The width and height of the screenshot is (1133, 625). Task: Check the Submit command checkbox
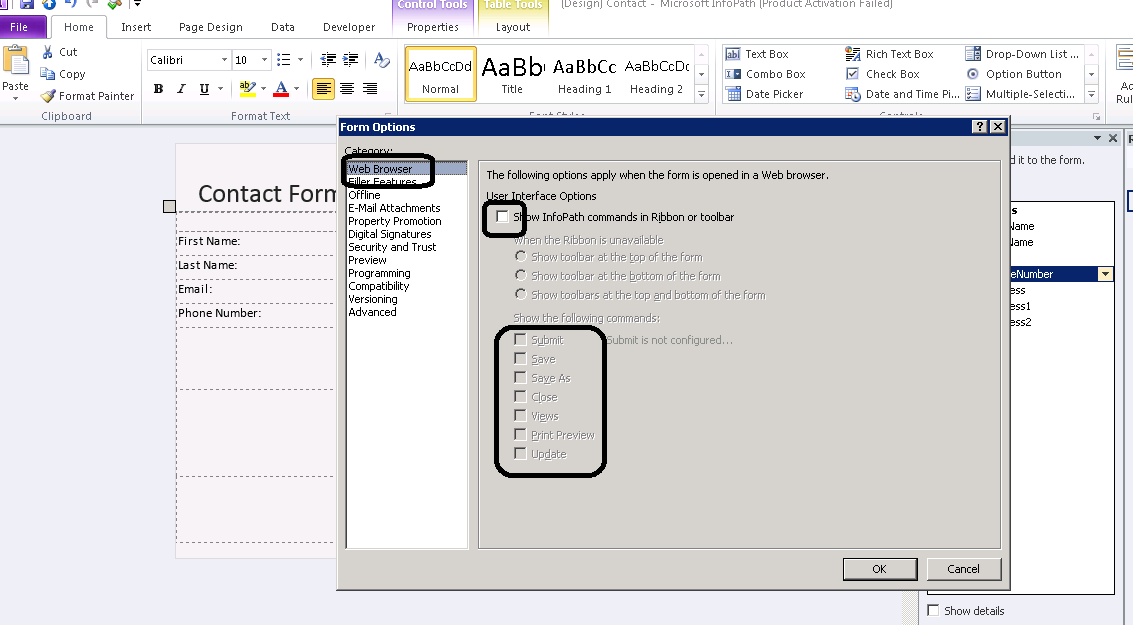519,339
